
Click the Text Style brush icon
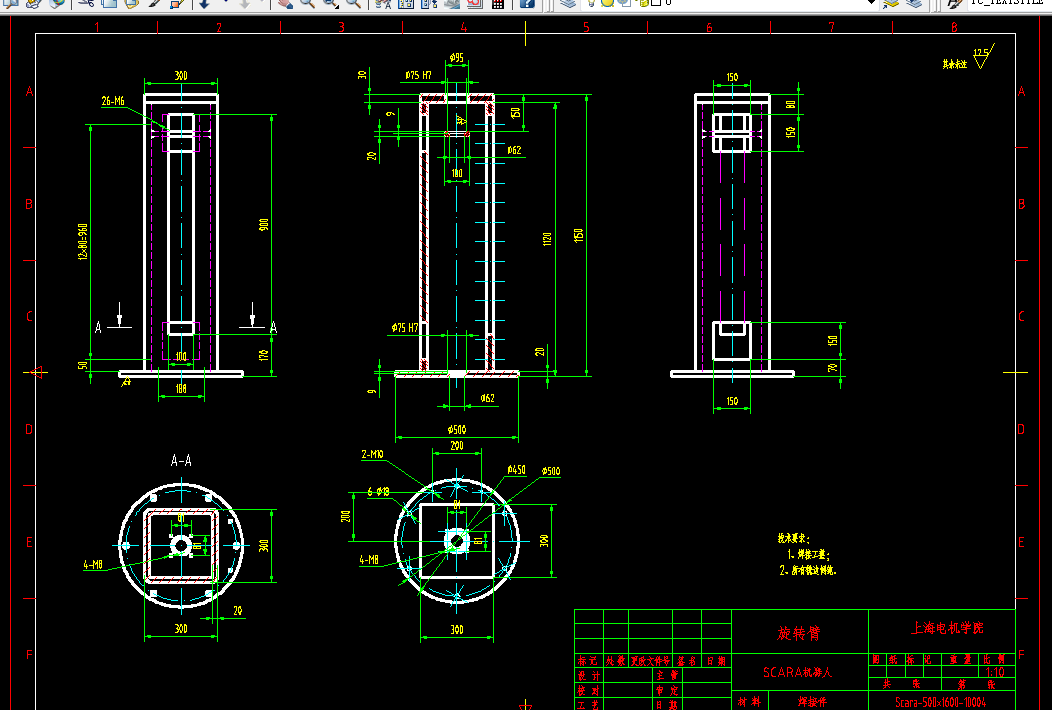tap(955, 3)
